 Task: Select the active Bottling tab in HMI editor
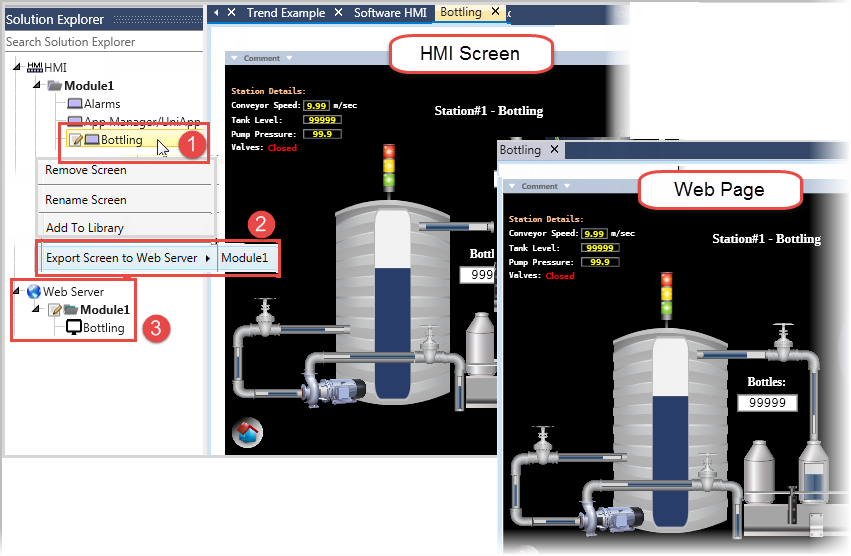pyautogui.click(x=461, y=12)
